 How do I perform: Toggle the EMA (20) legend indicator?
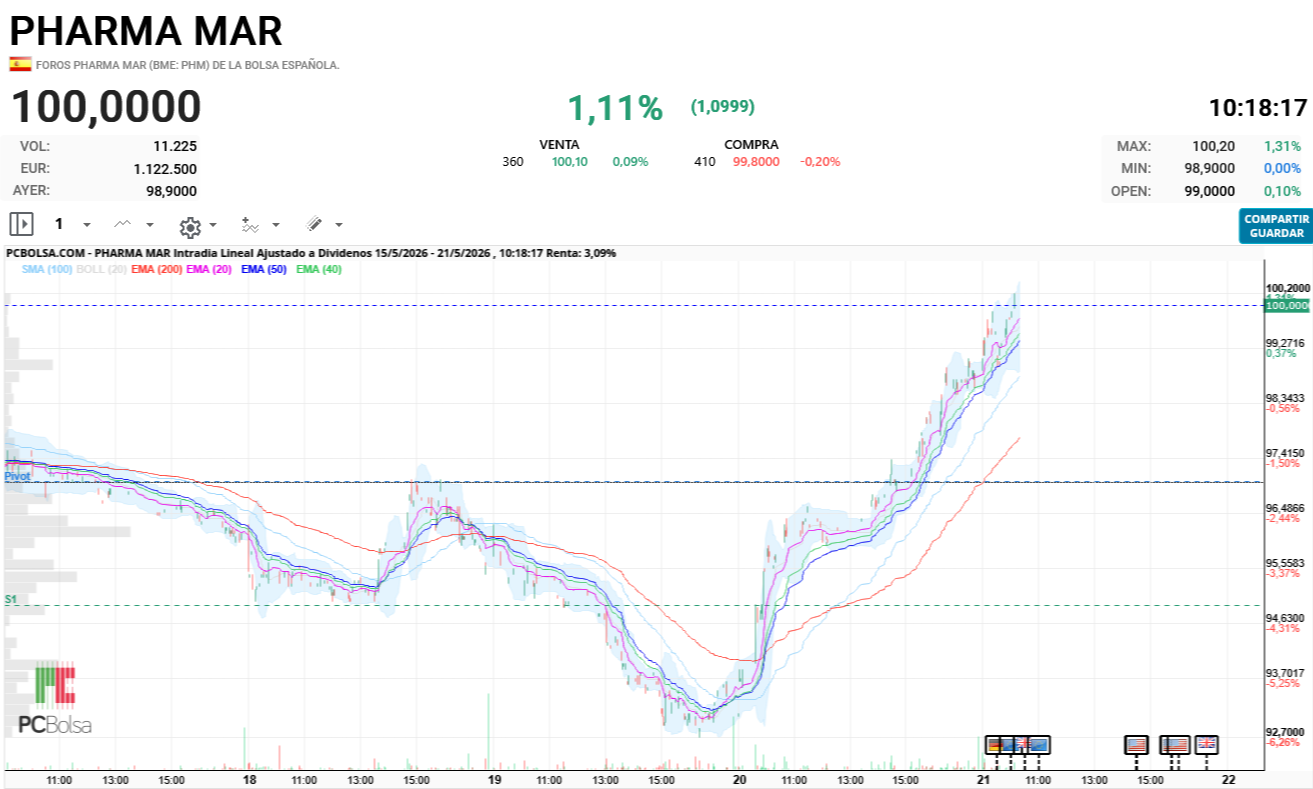209,269
